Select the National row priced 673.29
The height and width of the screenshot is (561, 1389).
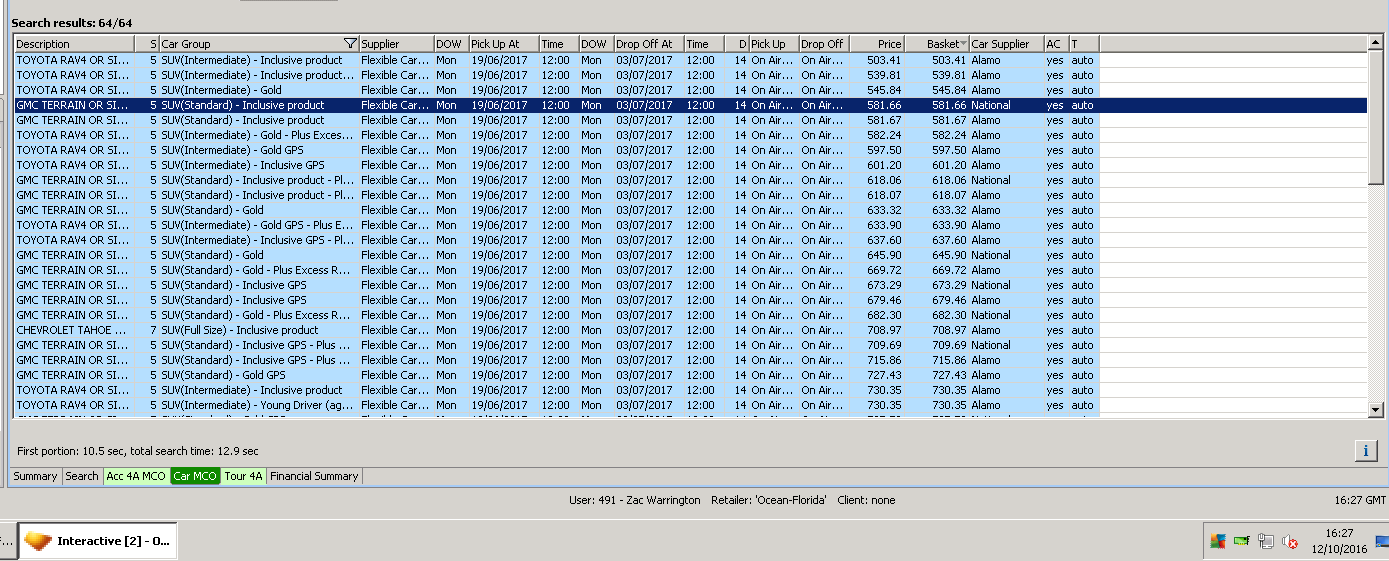(x=556, y=285)
